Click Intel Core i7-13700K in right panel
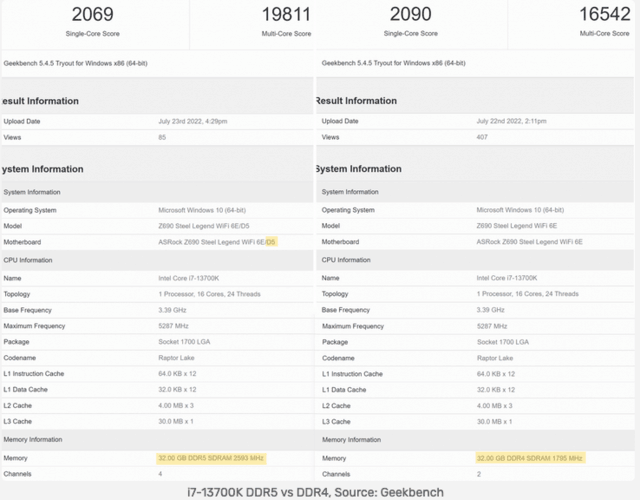 pyautogui.click(x=507, y=278)
